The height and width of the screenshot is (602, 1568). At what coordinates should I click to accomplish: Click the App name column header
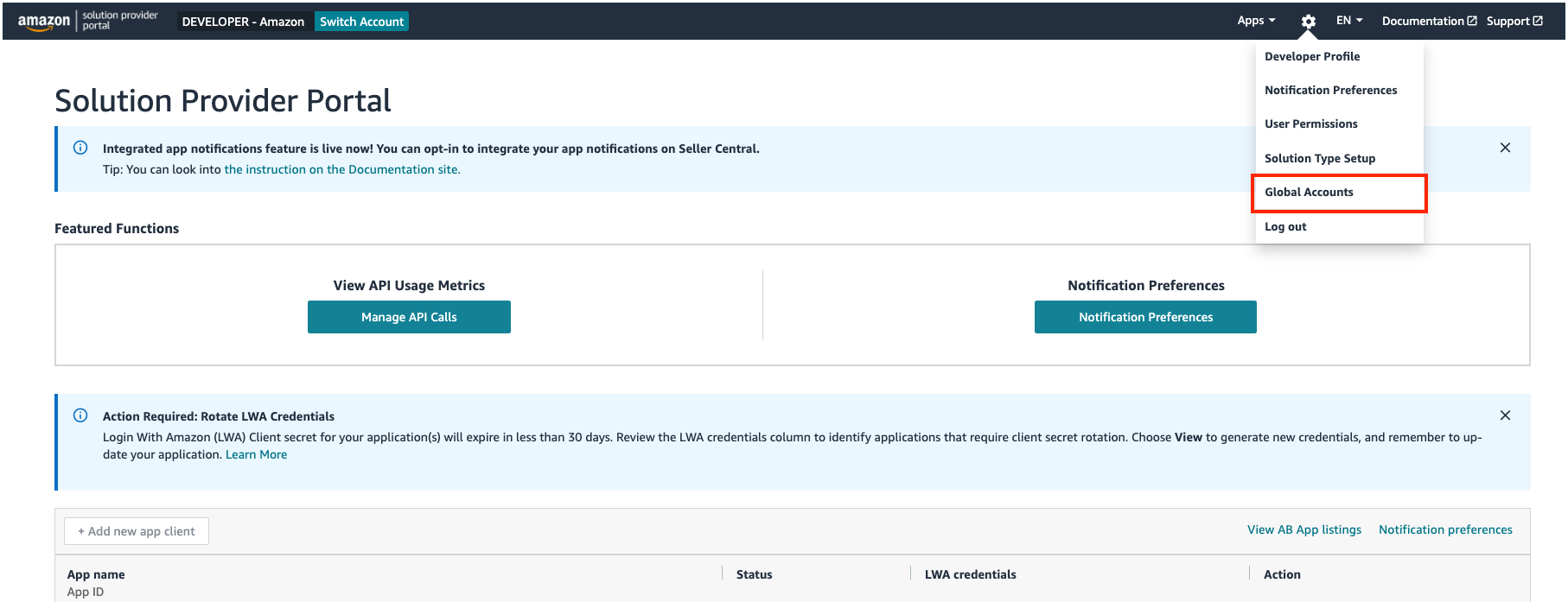tap(96, 574)
